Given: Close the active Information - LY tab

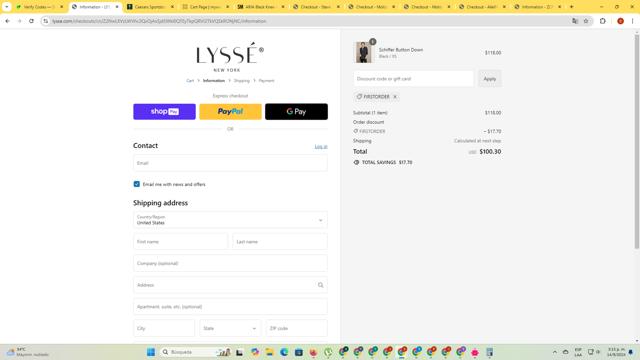Looking at the screenshot, I should point(117,7).
